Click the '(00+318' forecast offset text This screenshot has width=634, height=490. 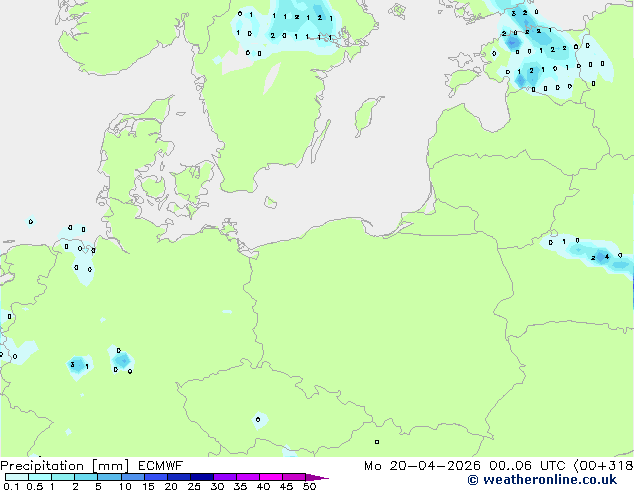603,466
